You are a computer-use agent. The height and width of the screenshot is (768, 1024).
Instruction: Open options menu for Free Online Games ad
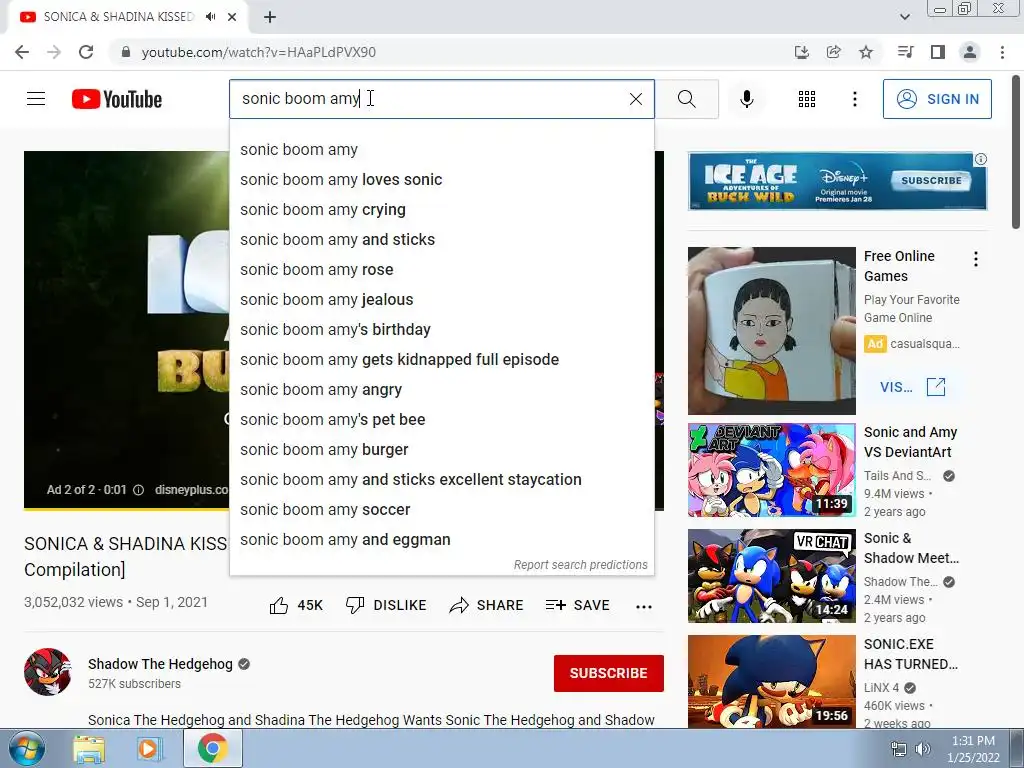976,259
